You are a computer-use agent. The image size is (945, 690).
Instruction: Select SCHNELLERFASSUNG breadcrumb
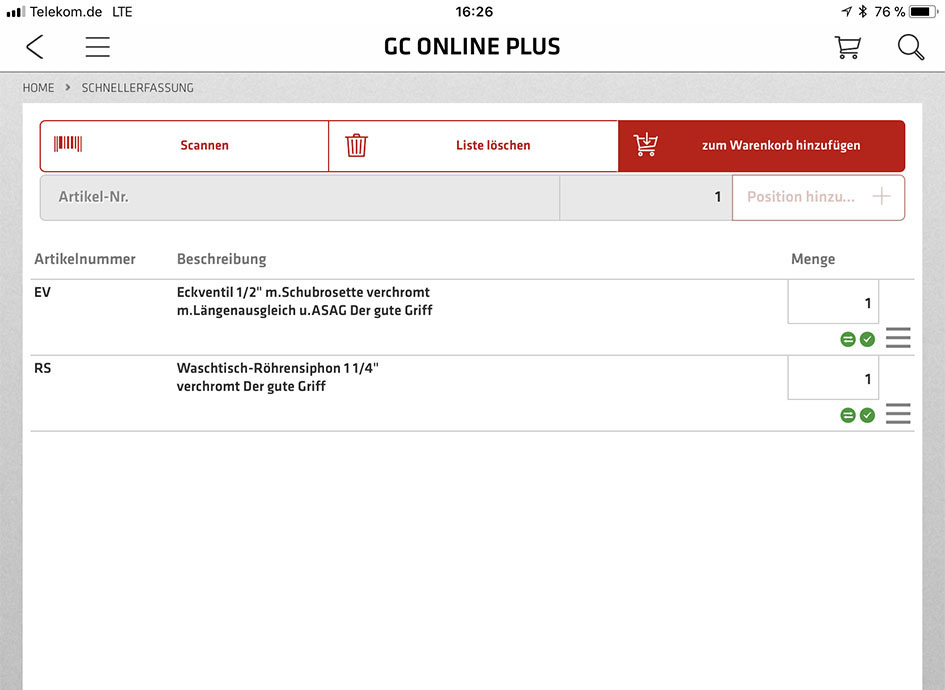[137, 88]
